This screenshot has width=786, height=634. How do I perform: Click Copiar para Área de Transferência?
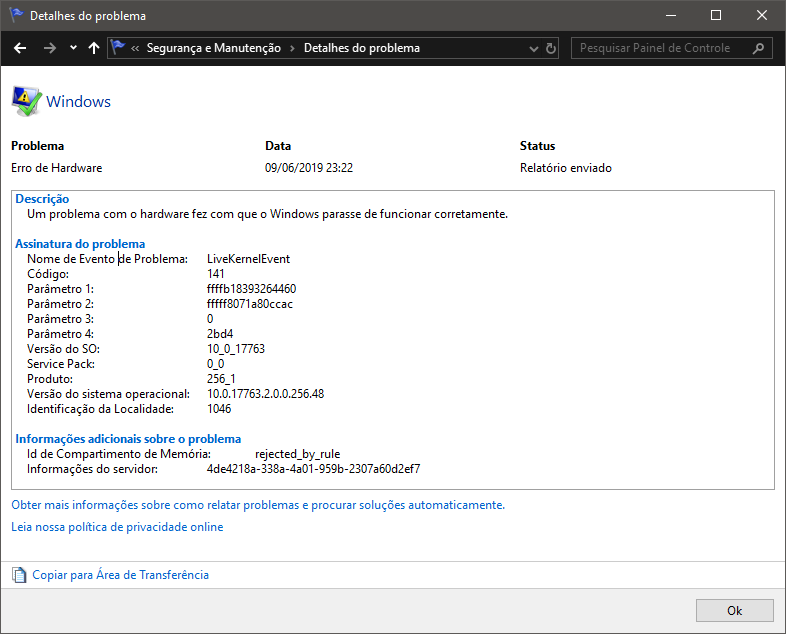120,575
